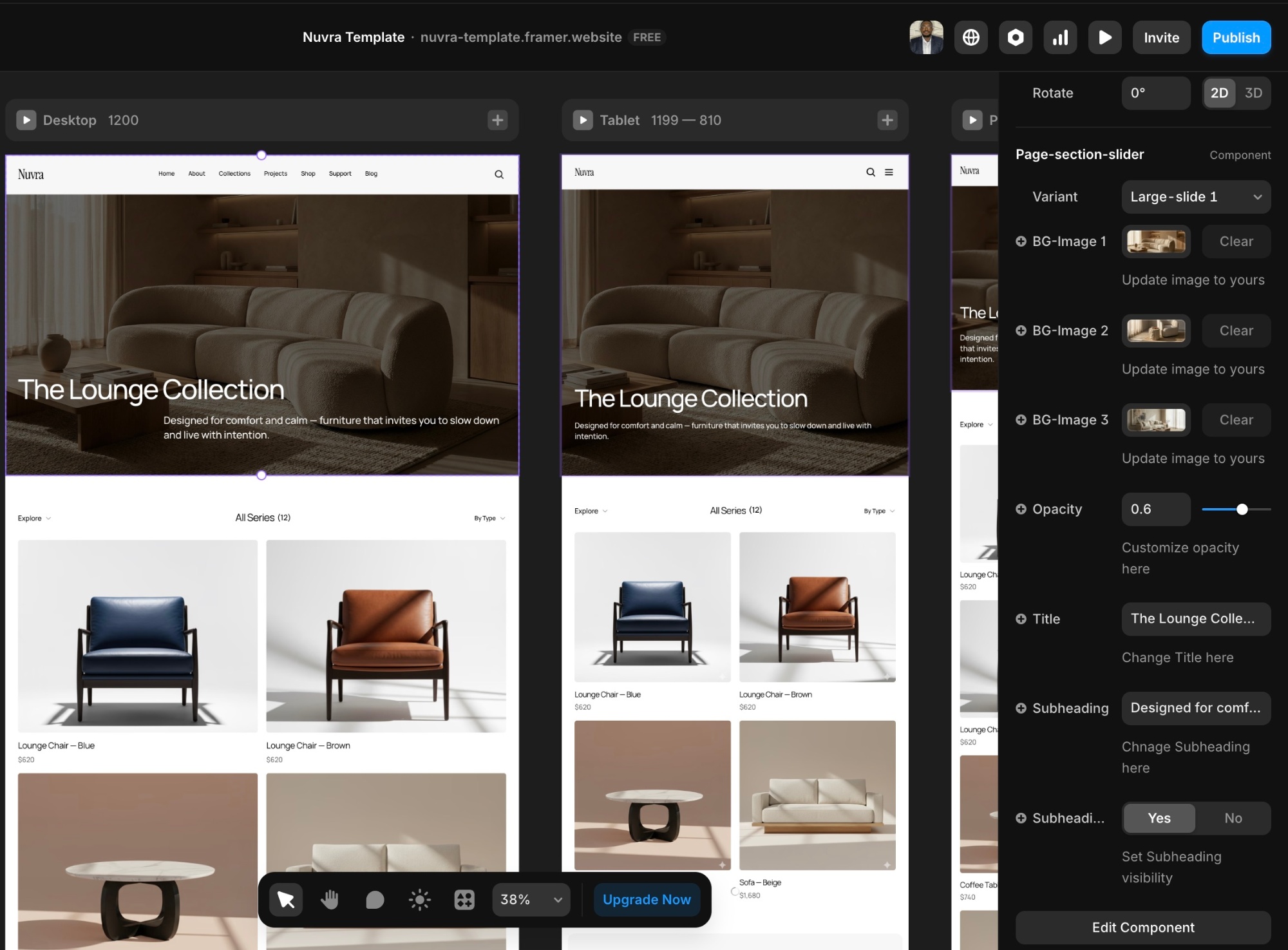
Task: Click the Publish button
Action: click(x=1236, y=37)
